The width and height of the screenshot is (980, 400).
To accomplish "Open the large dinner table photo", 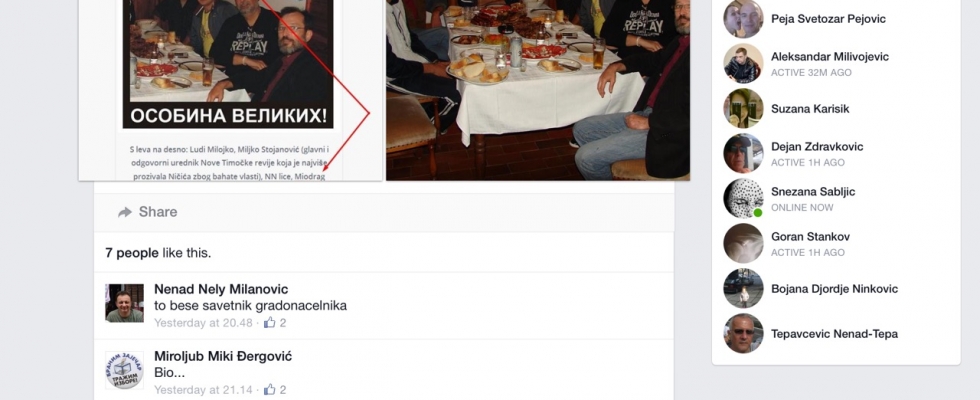I will (x=538, y=91).
